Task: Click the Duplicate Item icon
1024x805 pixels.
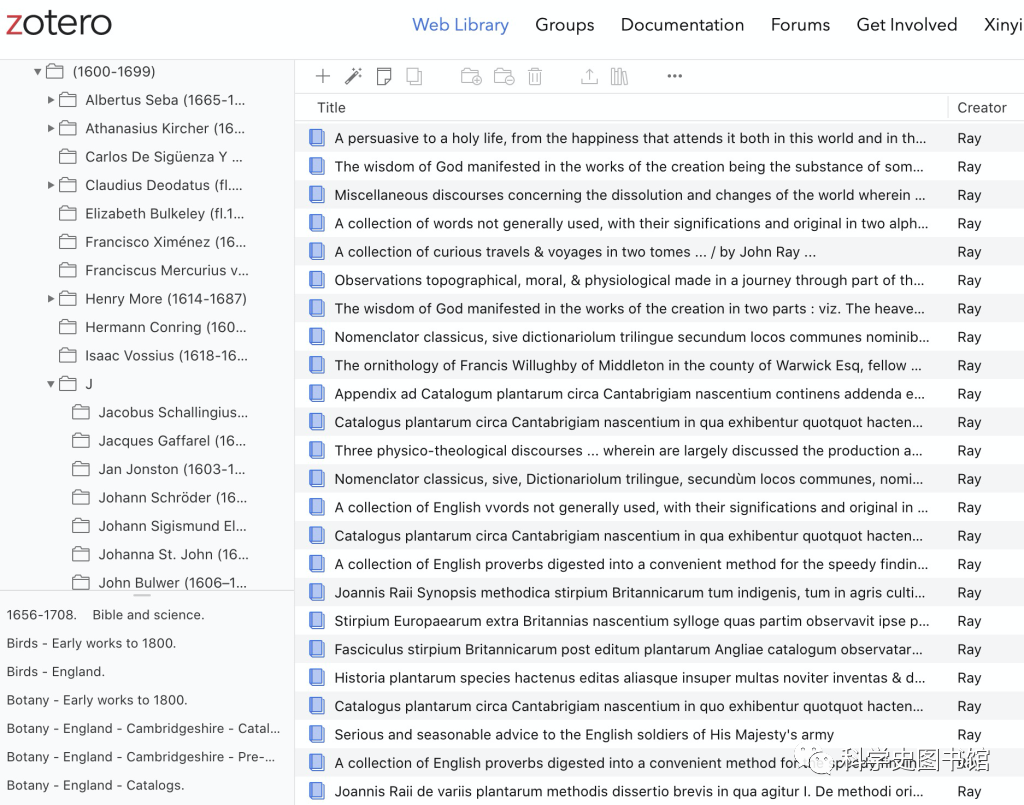Action: pyautogui.click(x=414, y=76)
